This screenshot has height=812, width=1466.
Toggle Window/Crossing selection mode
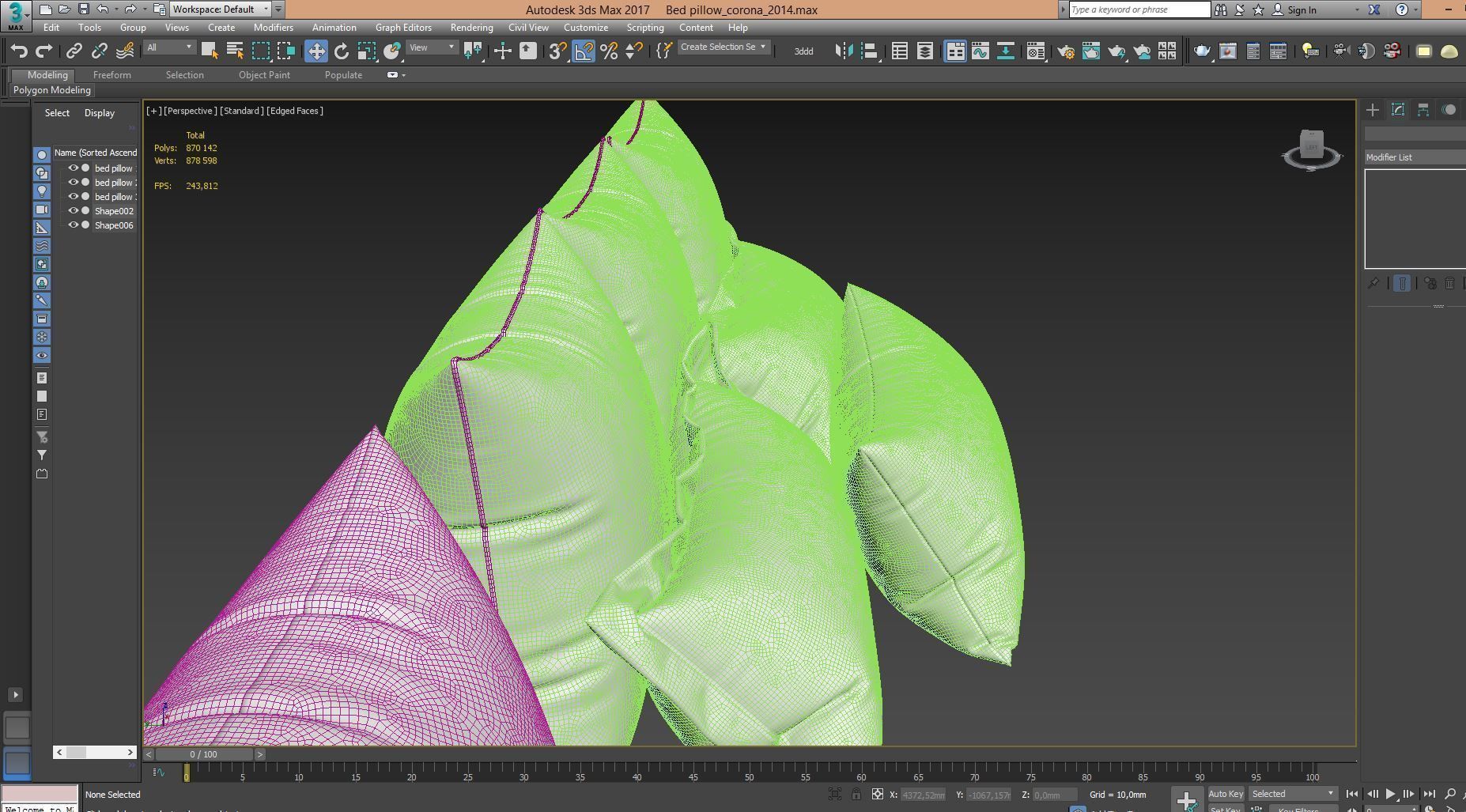tap(285, 51)
